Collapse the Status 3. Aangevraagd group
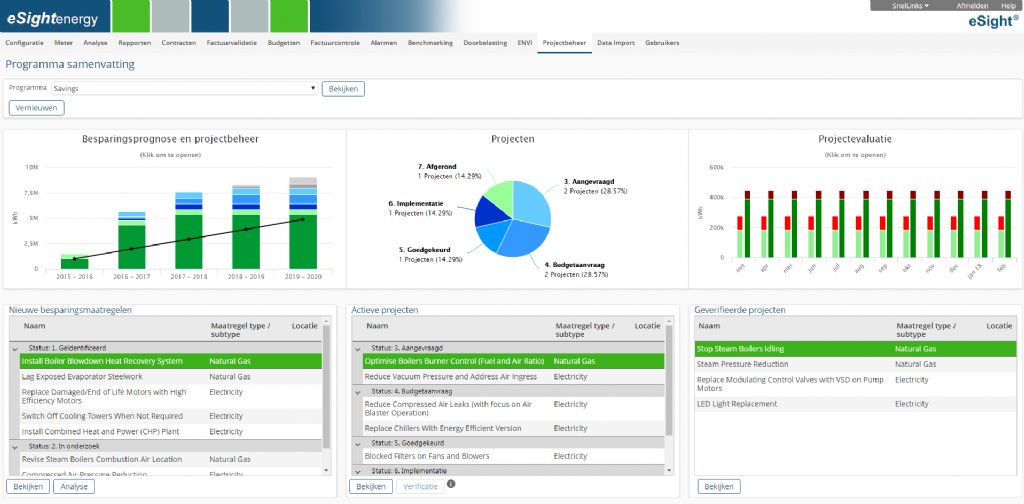1024x504 pixels. 359,347
